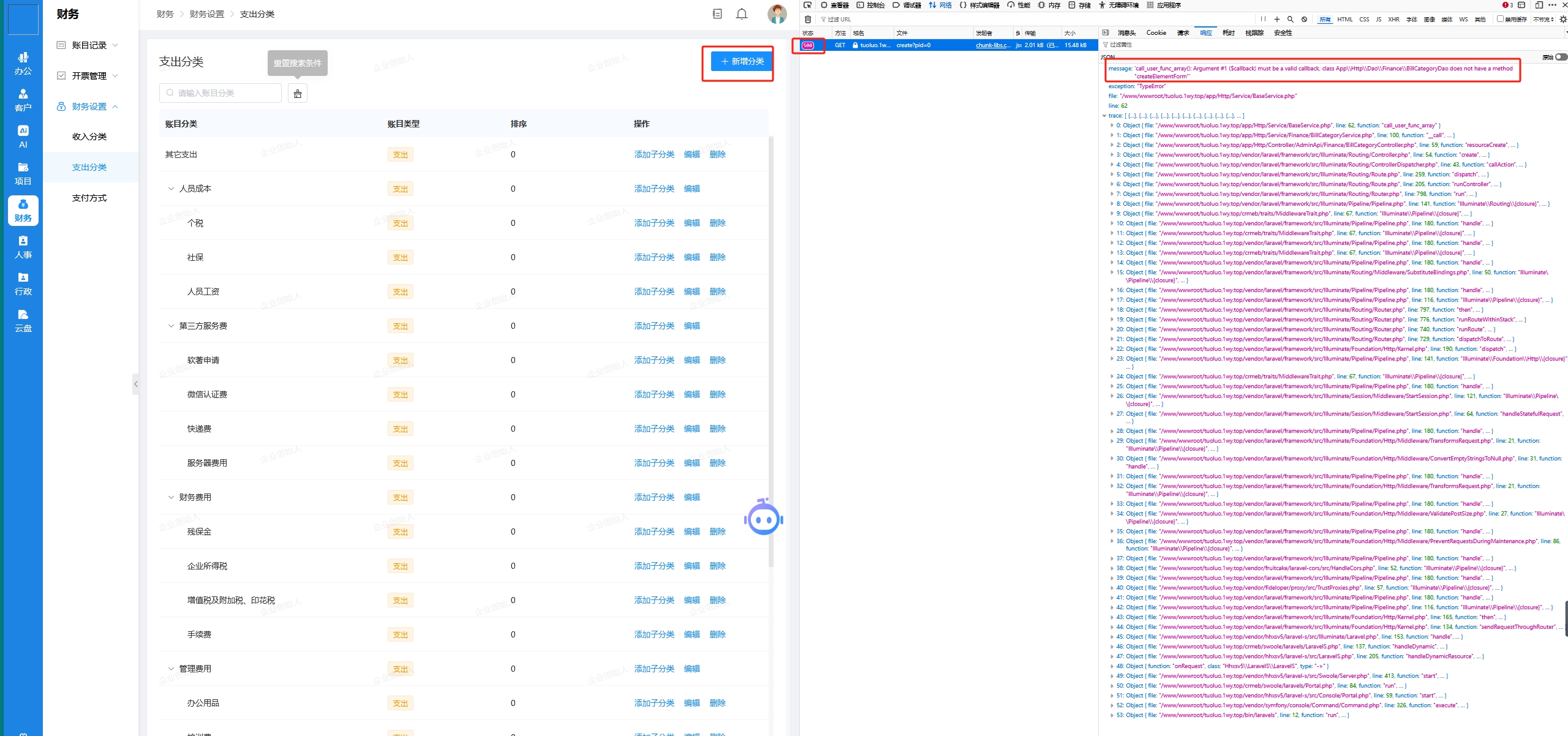Collapse the 财务设置 menu
Viewport: 1568px width, 736px height.
pyautogui.click(x=90, y=107)
